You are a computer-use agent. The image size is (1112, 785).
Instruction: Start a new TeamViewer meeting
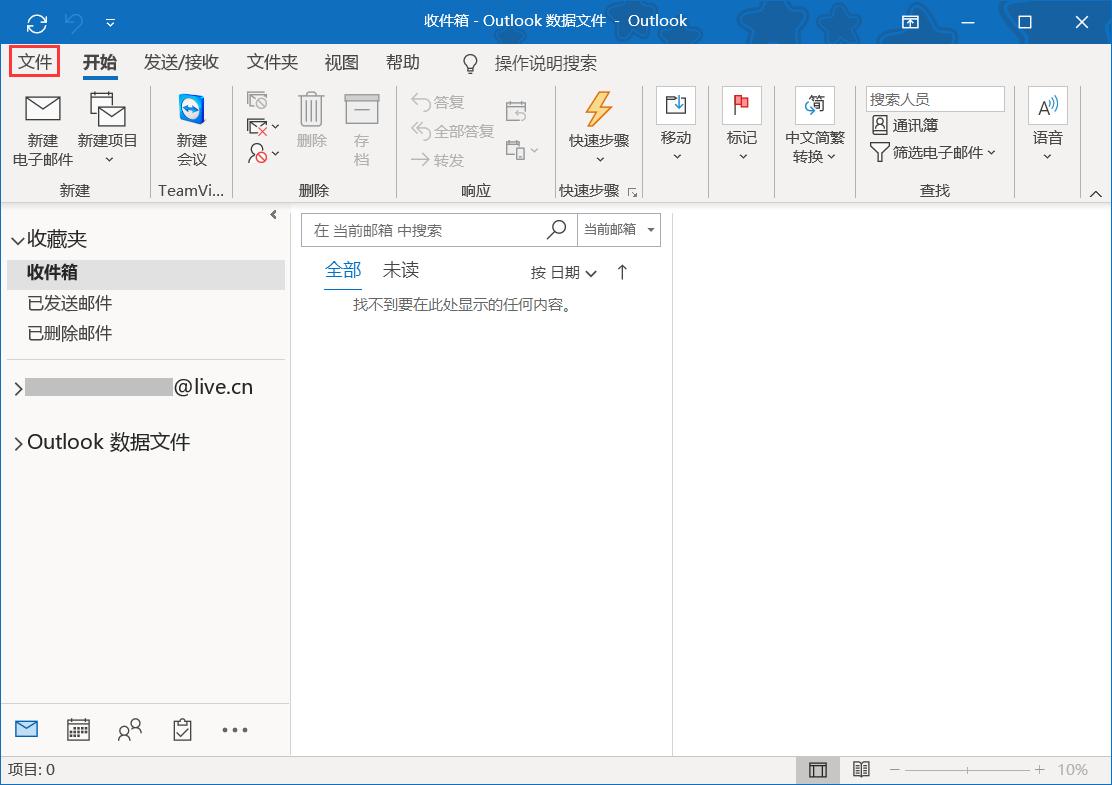190,130
